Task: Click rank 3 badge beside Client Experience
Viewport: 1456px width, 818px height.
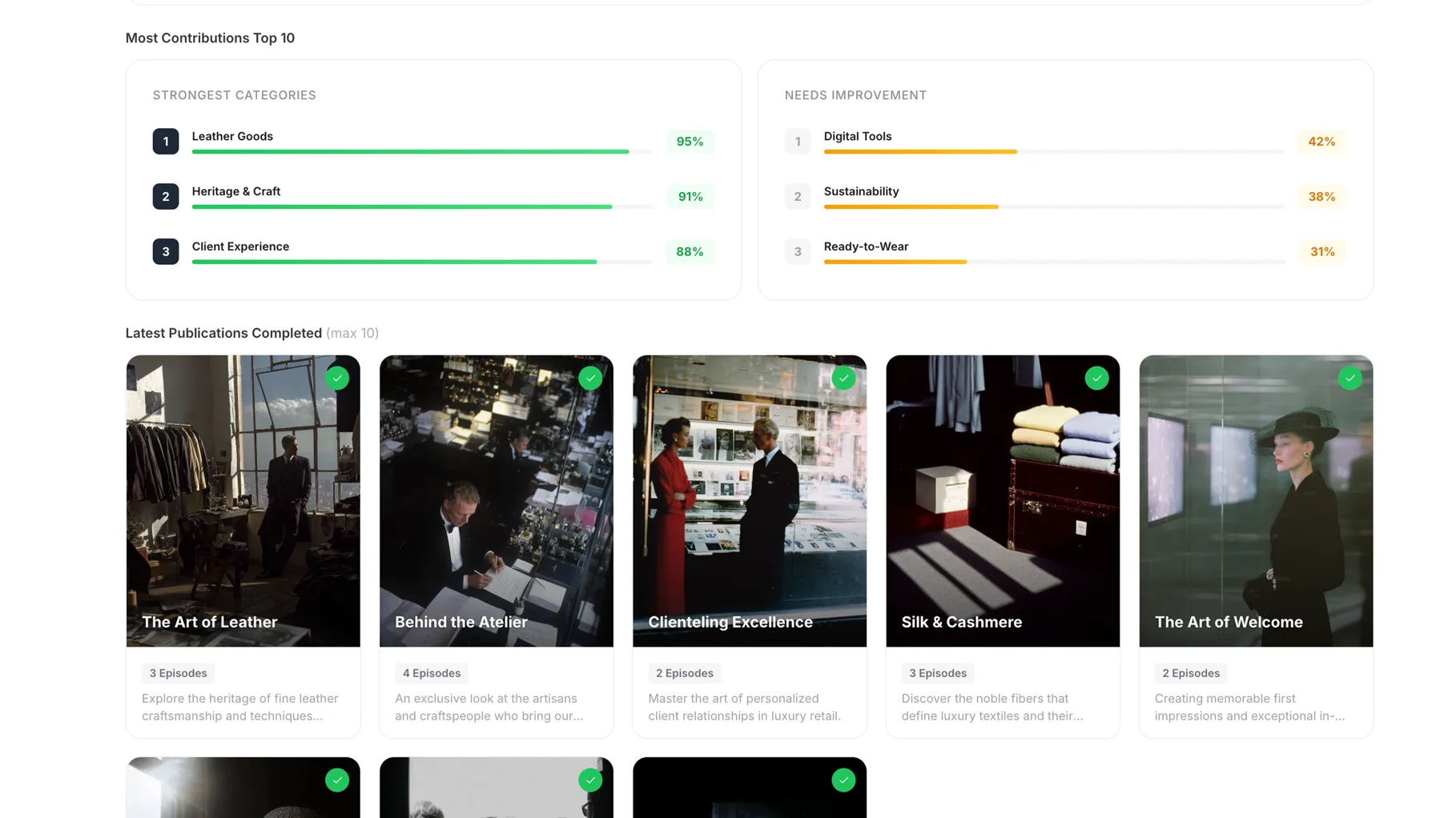Action: pyautogui.click(x=166, y=251)
